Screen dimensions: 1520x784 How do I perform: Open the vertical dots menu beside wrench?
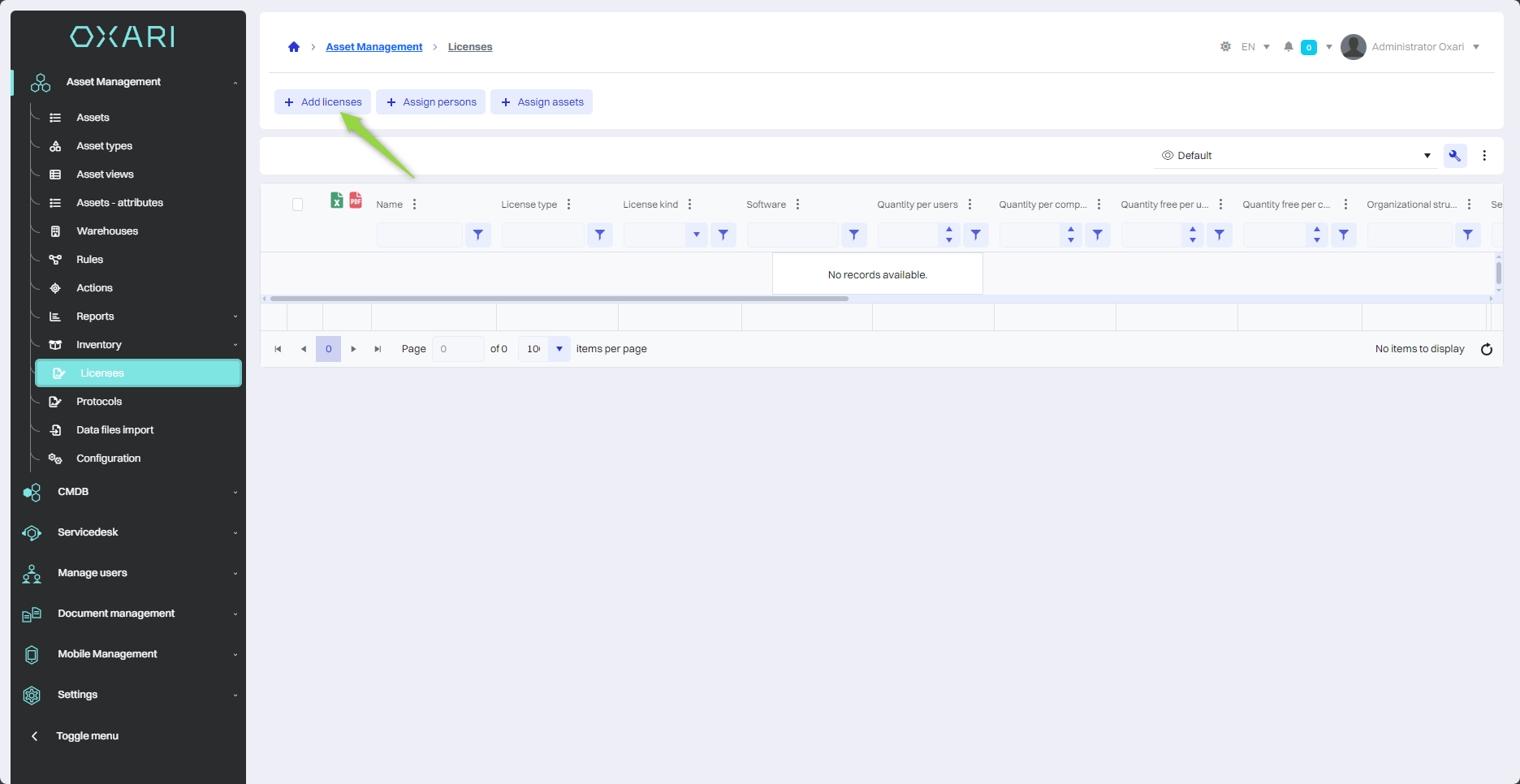[1484, 156]
